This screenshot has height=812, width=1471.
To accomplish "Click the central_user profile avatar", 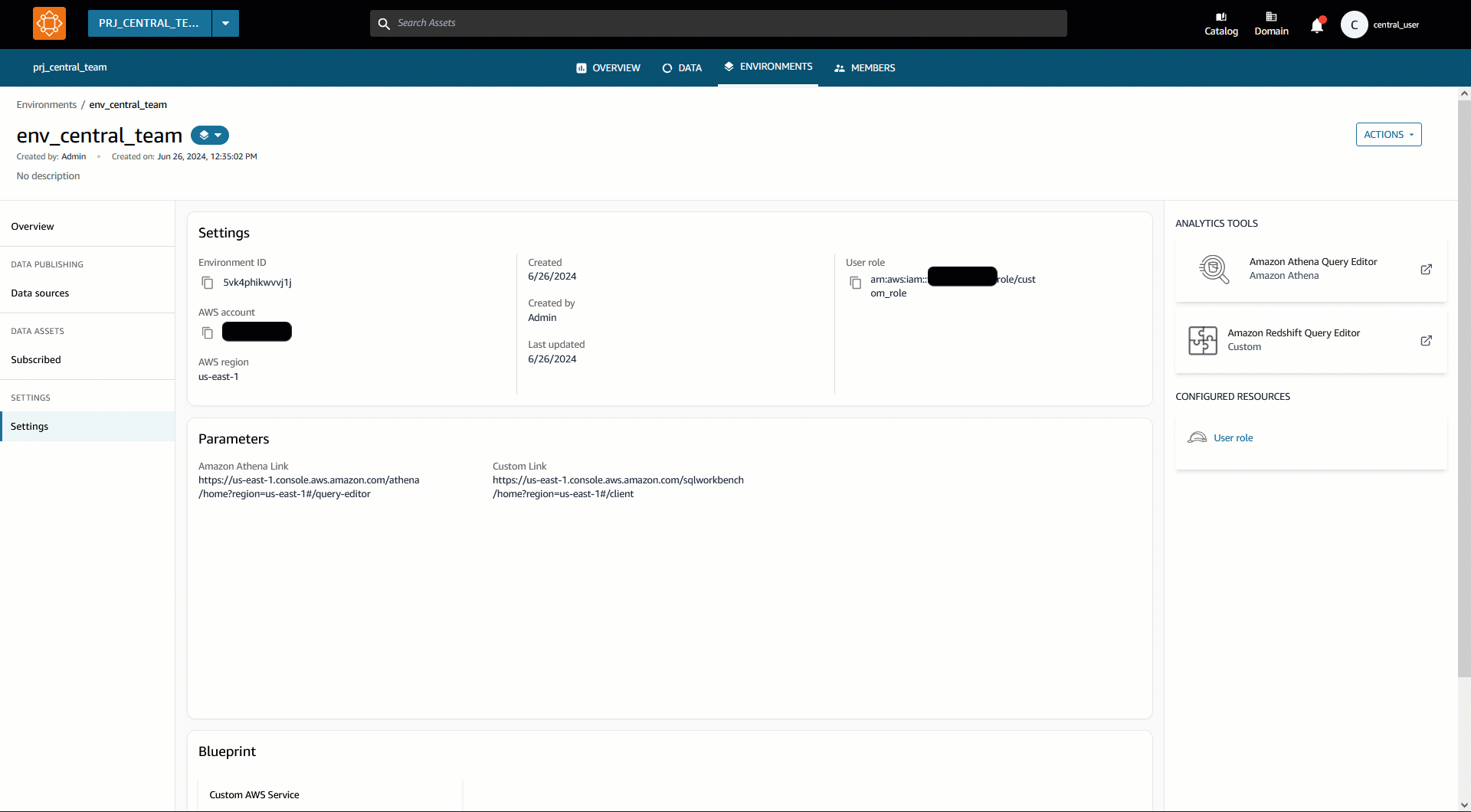I will 1355,24.
